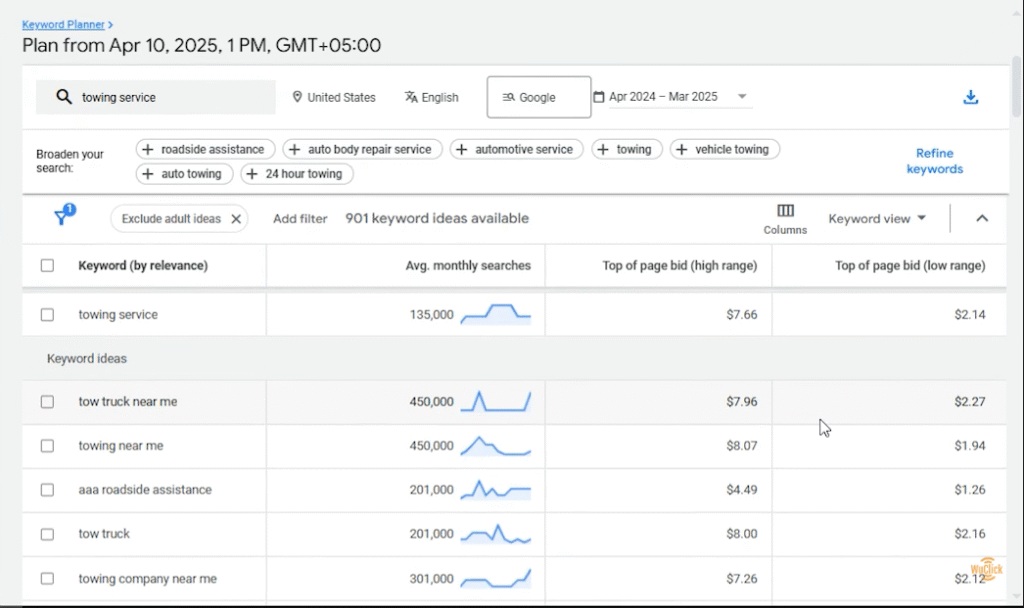Add automotive service suggestion chip

(517, 150)
